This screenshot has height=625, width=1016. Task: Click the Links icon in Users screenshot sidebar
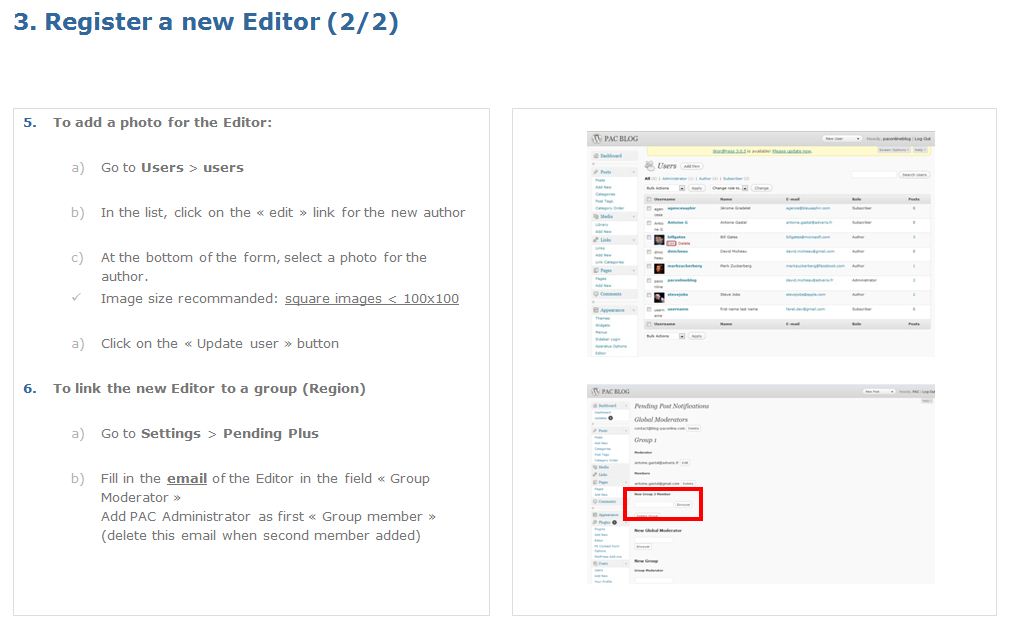595,240
